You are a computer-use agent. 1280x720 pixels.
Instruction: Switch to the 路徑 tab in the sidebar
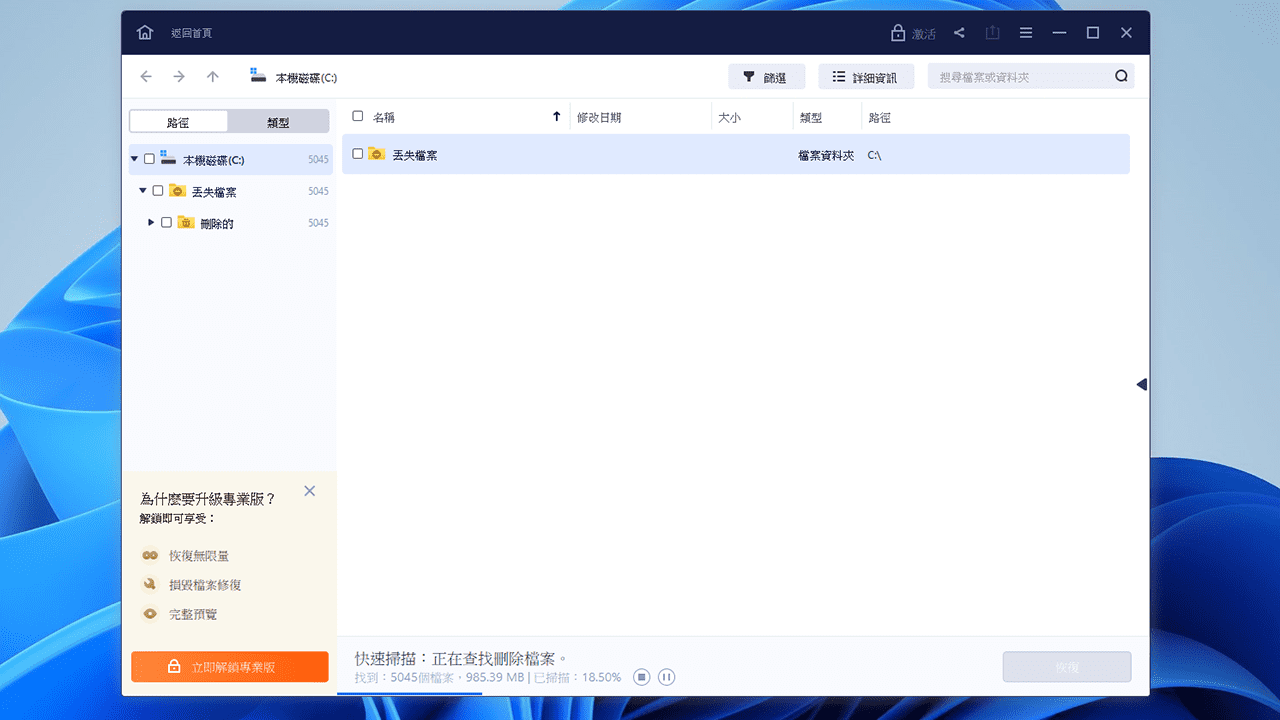click(x=178, y=120)
